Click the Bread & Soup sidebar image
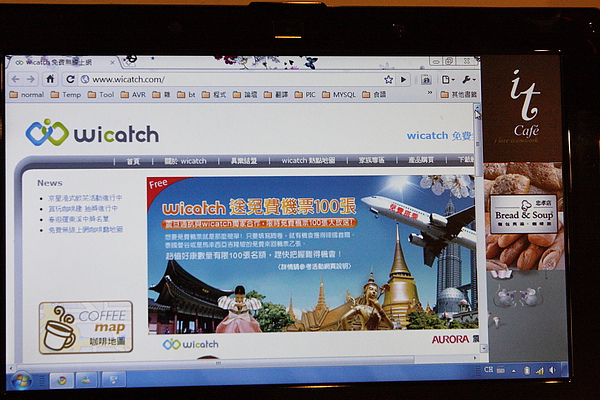Screen dimensions: 600x400 click(524, 216)
